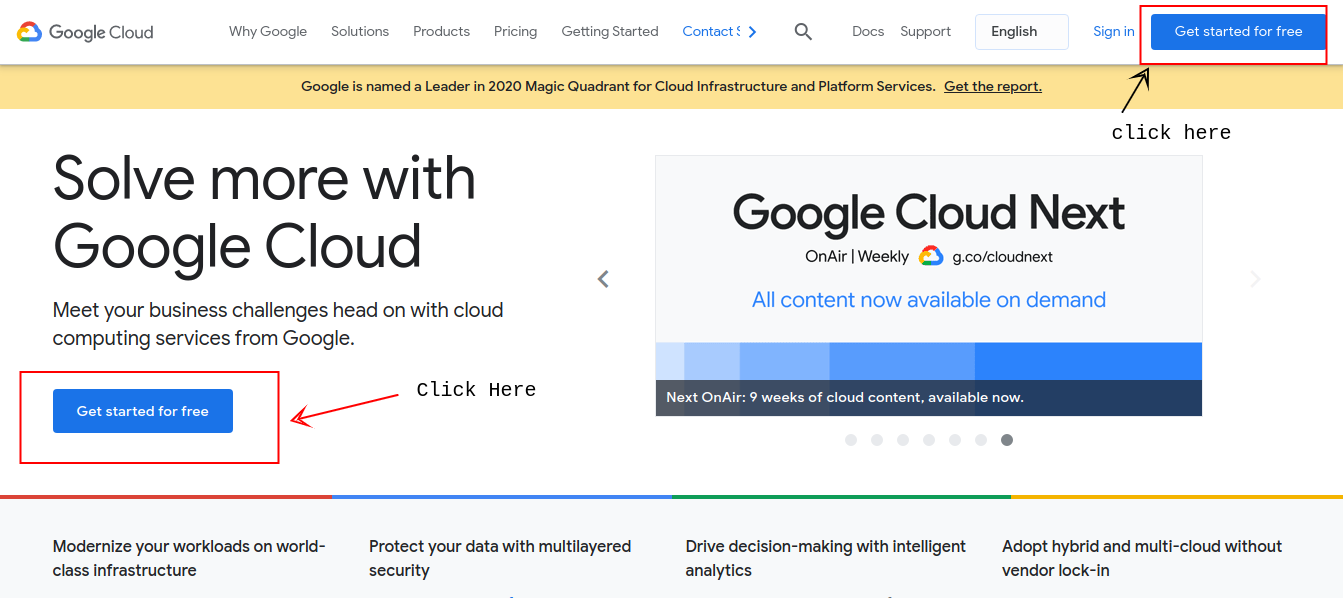Open the search magnifier icon
The width and height of the screenshot is (1343, 598).
803,32
